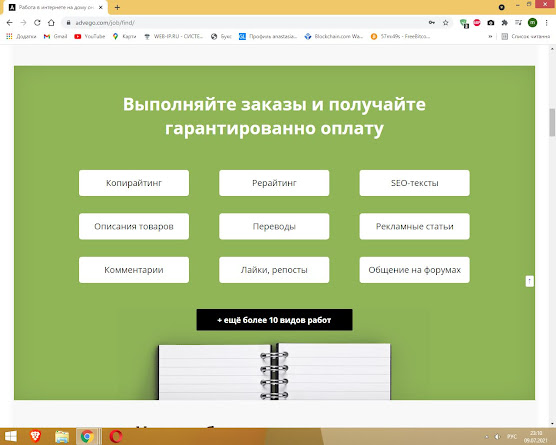The width and height of the screenshot is (556, 445).
Task: Open the Gmail bookmark
Action: coord(55,36)
